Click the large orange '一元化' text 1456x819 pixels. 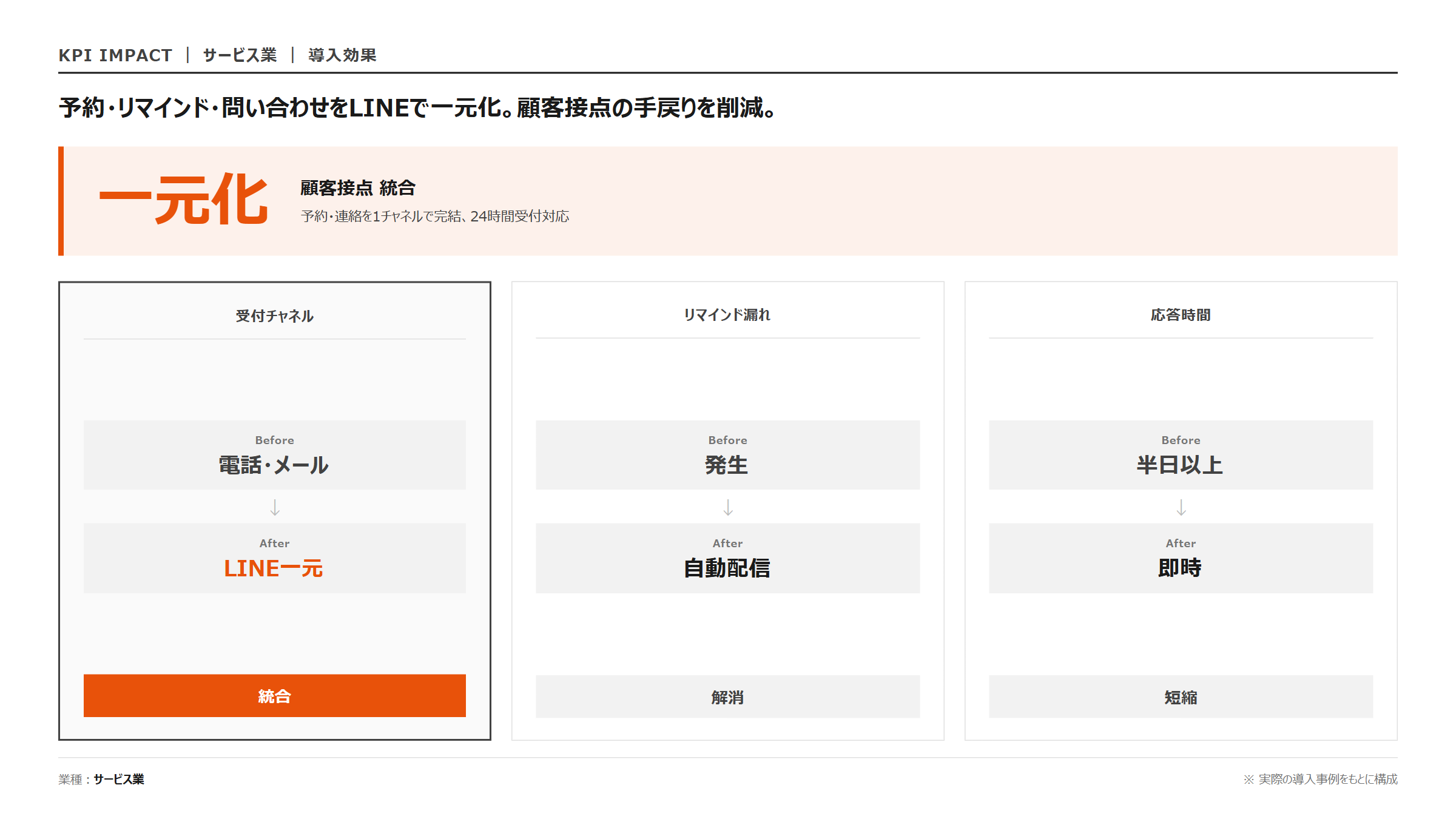pyautogui.click(x=183, y=199)
